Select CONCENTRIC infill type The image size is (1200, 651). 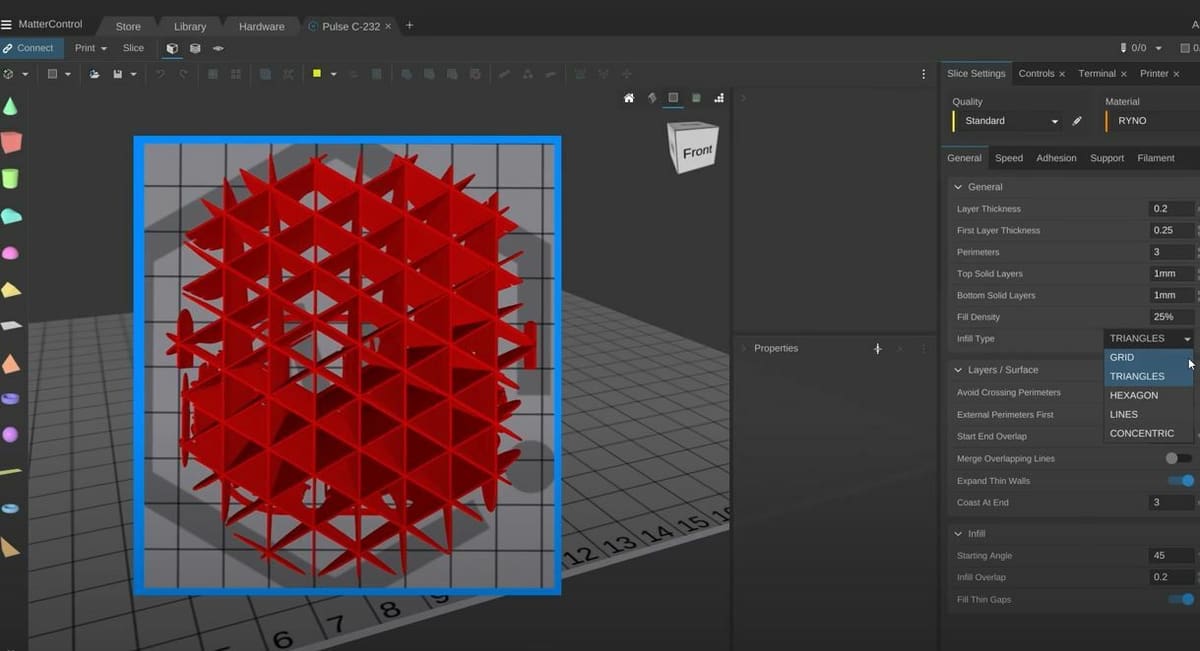pos(1148,433)
